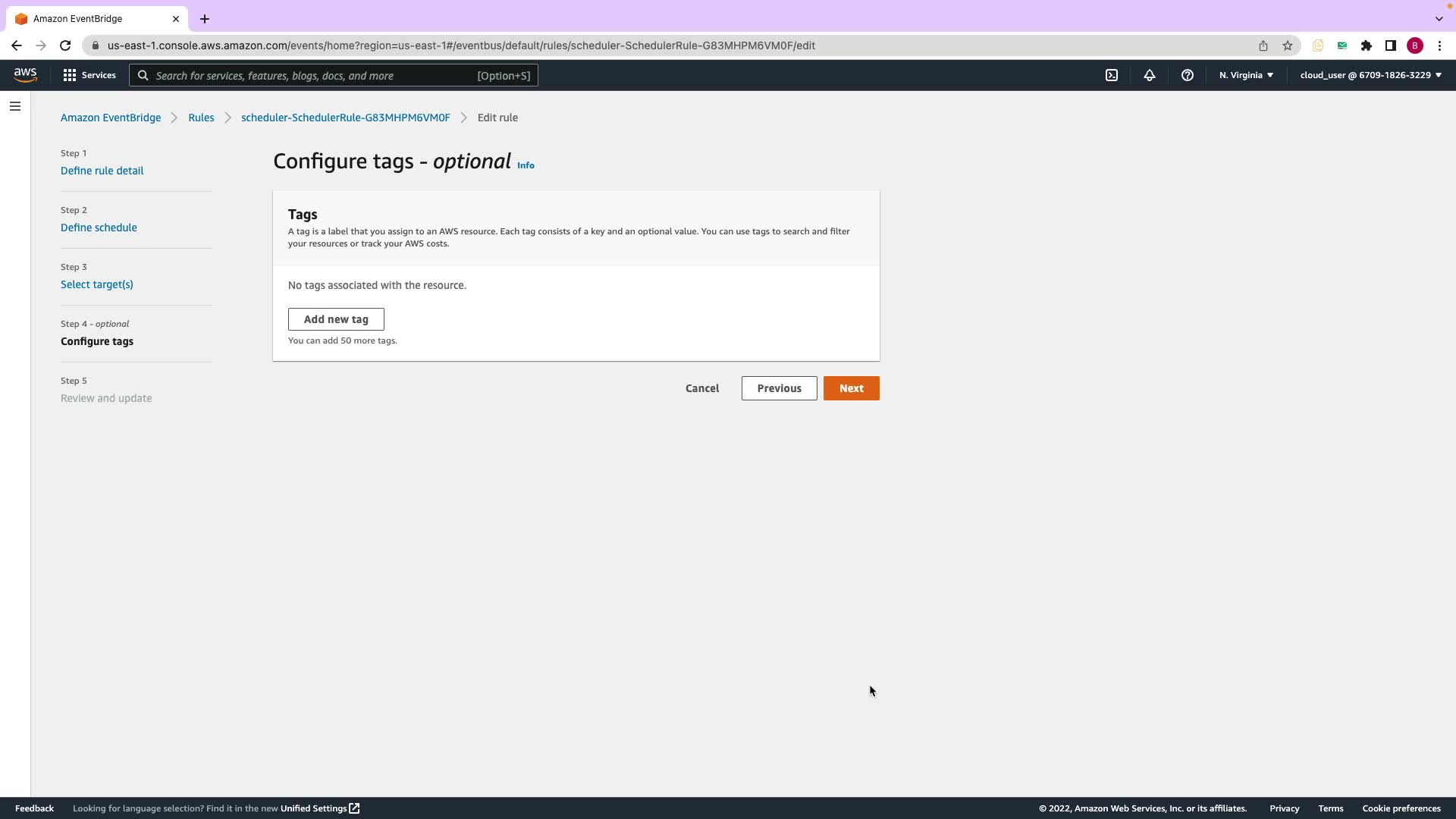The image size is (1456, 819).
Task: Click the Add new tag button
Action: coord(336,319)
